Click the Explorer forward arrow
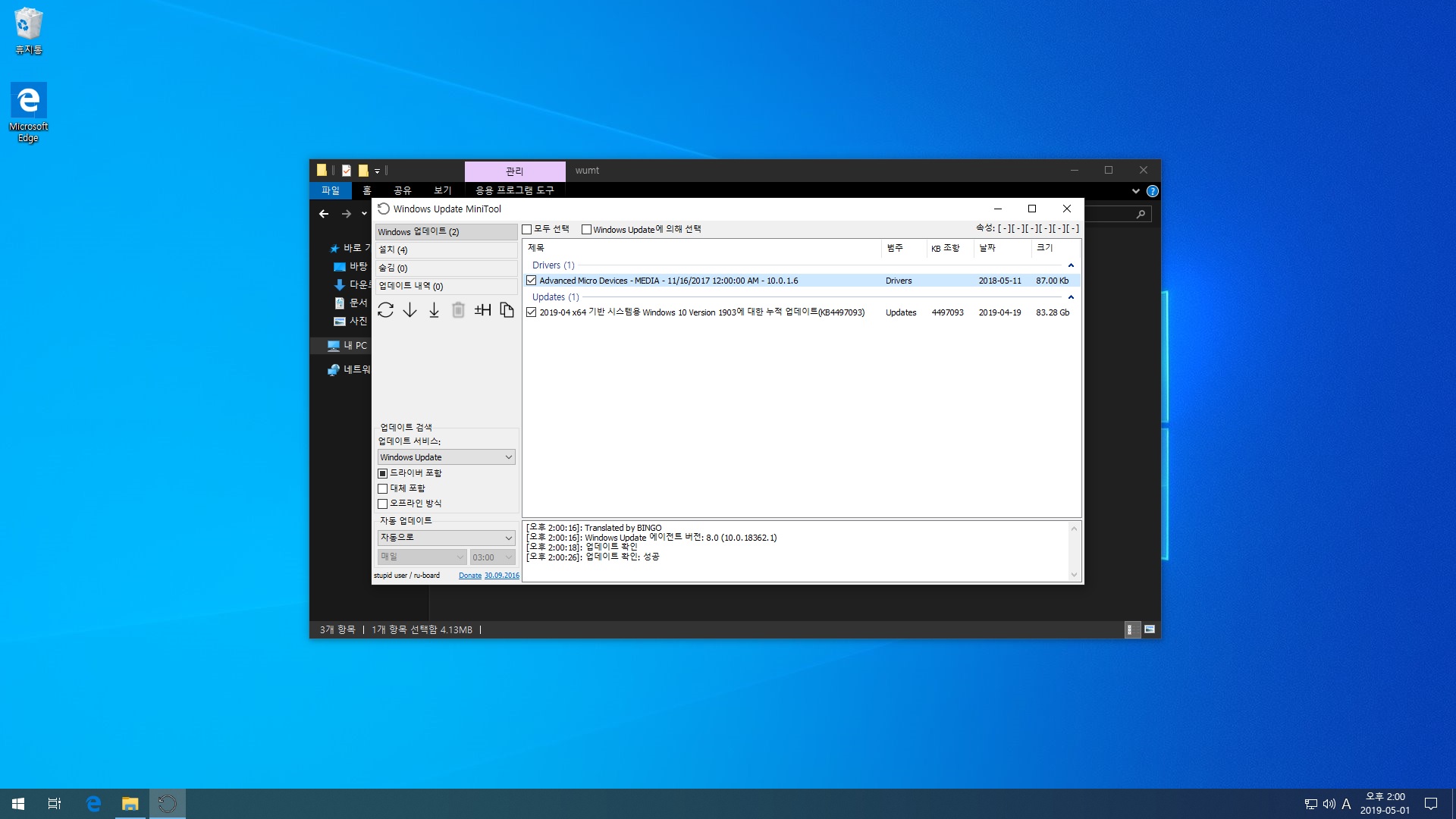Viewport: 1456px width, 819px height. pos(347,214)
